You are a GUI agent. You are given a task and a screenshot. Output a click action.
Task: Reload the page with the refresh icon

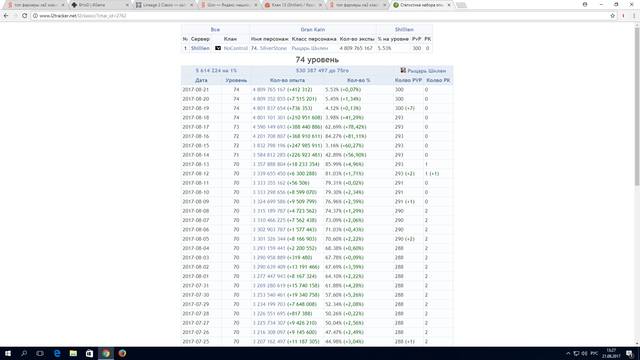pyautogui.click(x=24, y=16)
